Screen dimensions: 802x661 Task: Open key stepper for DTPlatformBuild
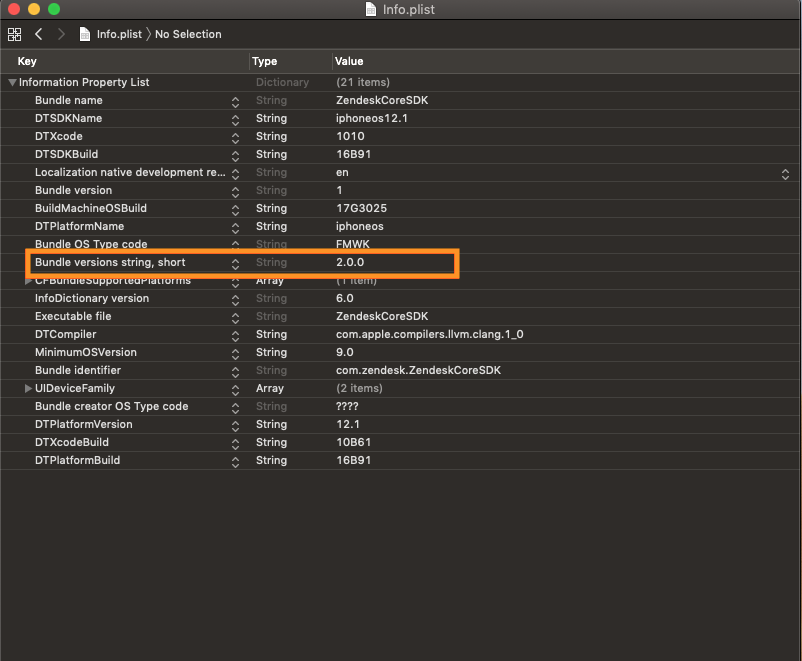(235, 461)
